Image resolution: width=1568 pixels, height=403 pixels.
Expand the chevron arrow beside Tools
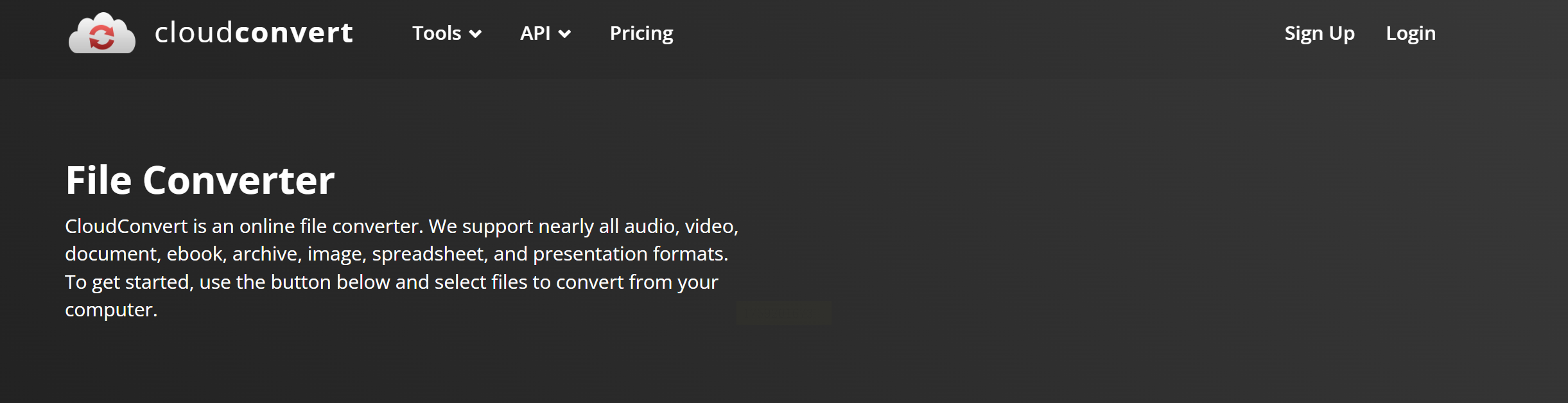point(475,34)
